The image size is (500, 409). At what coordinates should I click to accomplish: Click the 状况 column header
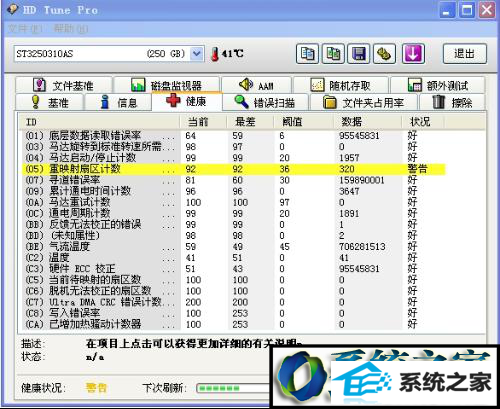tap(423, 122)
